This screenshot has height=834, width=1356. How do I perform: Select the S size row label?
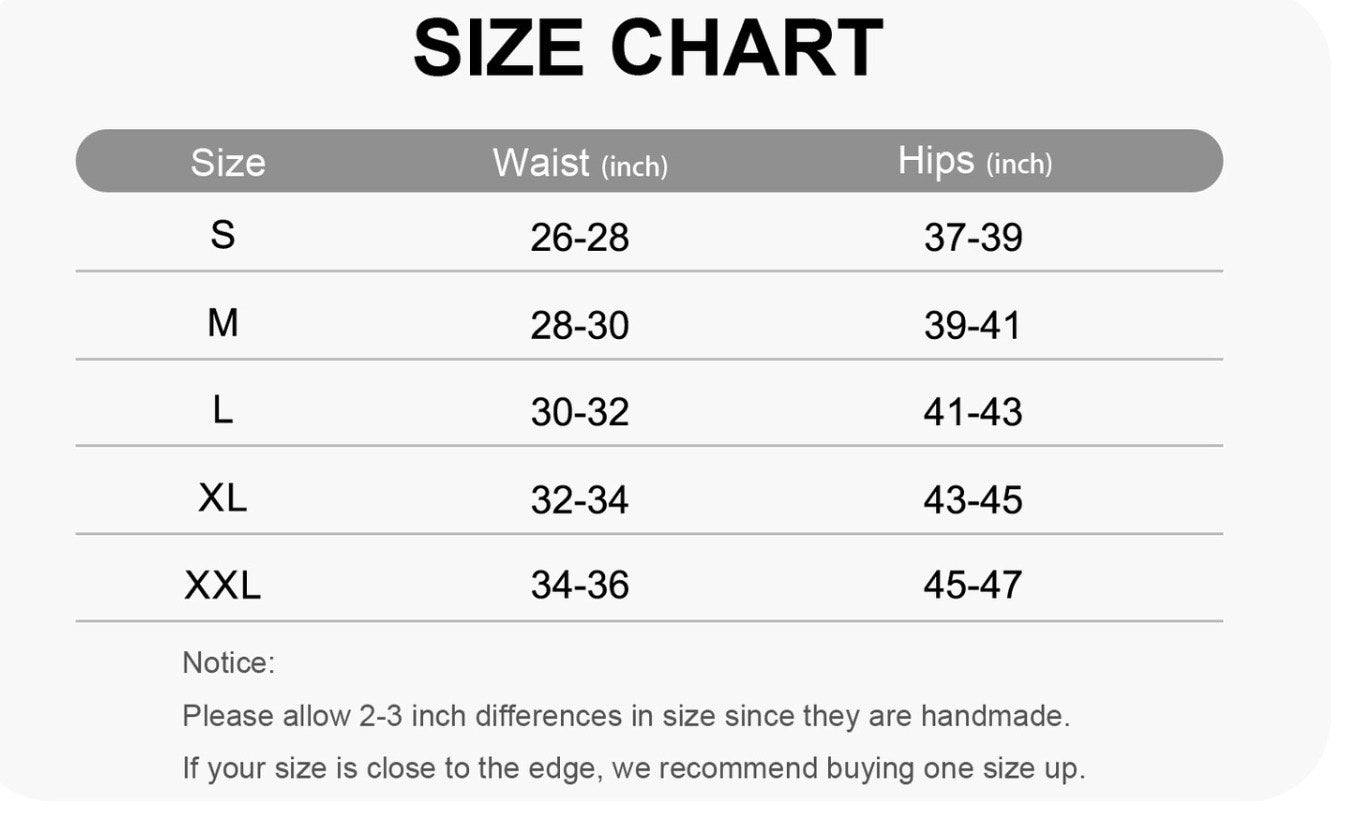pos(222,235)
